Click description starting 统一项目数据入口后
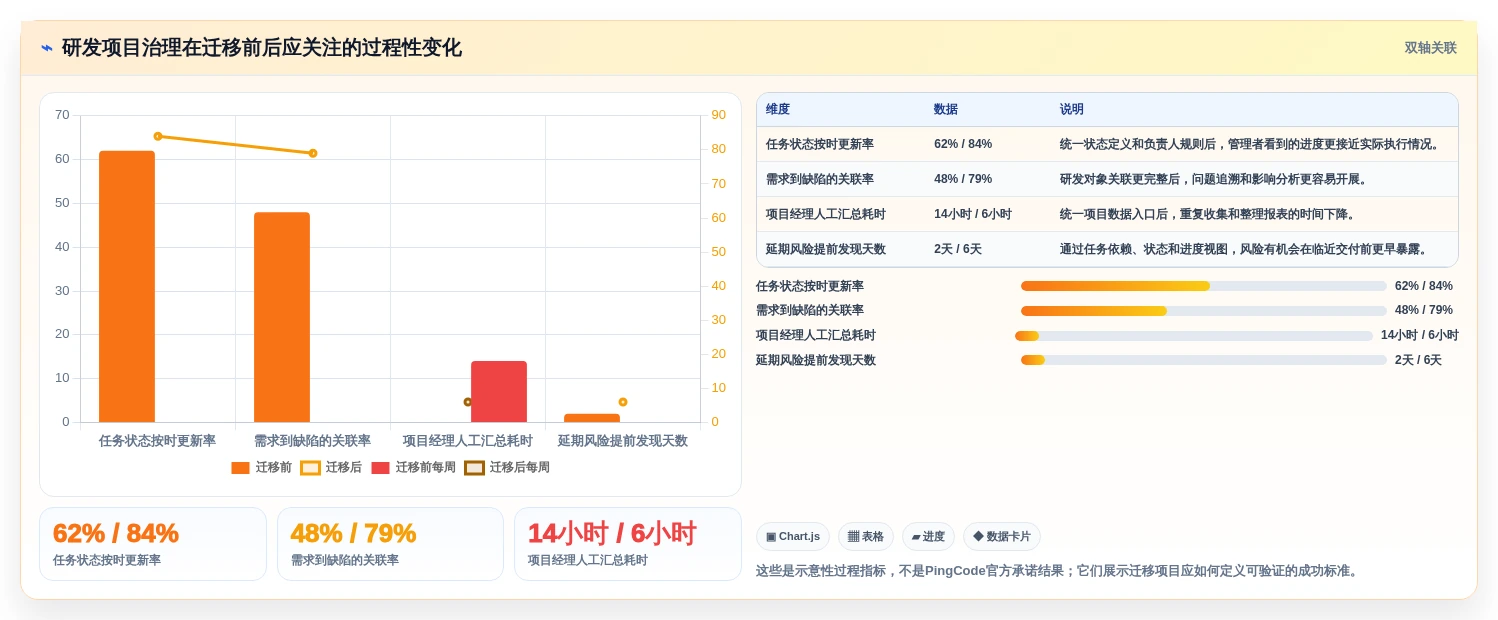This screenshot has width=1498, height=620. point(1210,214)
